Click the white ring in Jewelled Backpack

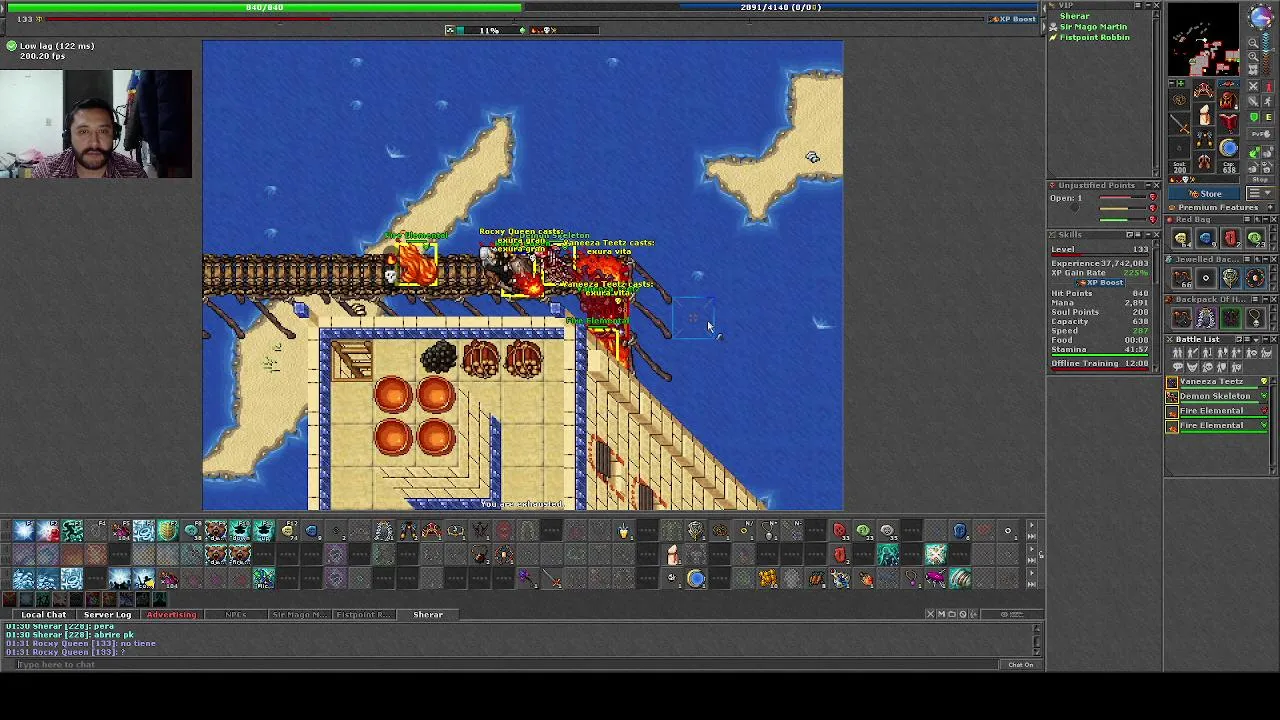click(x=1207, y=278)
